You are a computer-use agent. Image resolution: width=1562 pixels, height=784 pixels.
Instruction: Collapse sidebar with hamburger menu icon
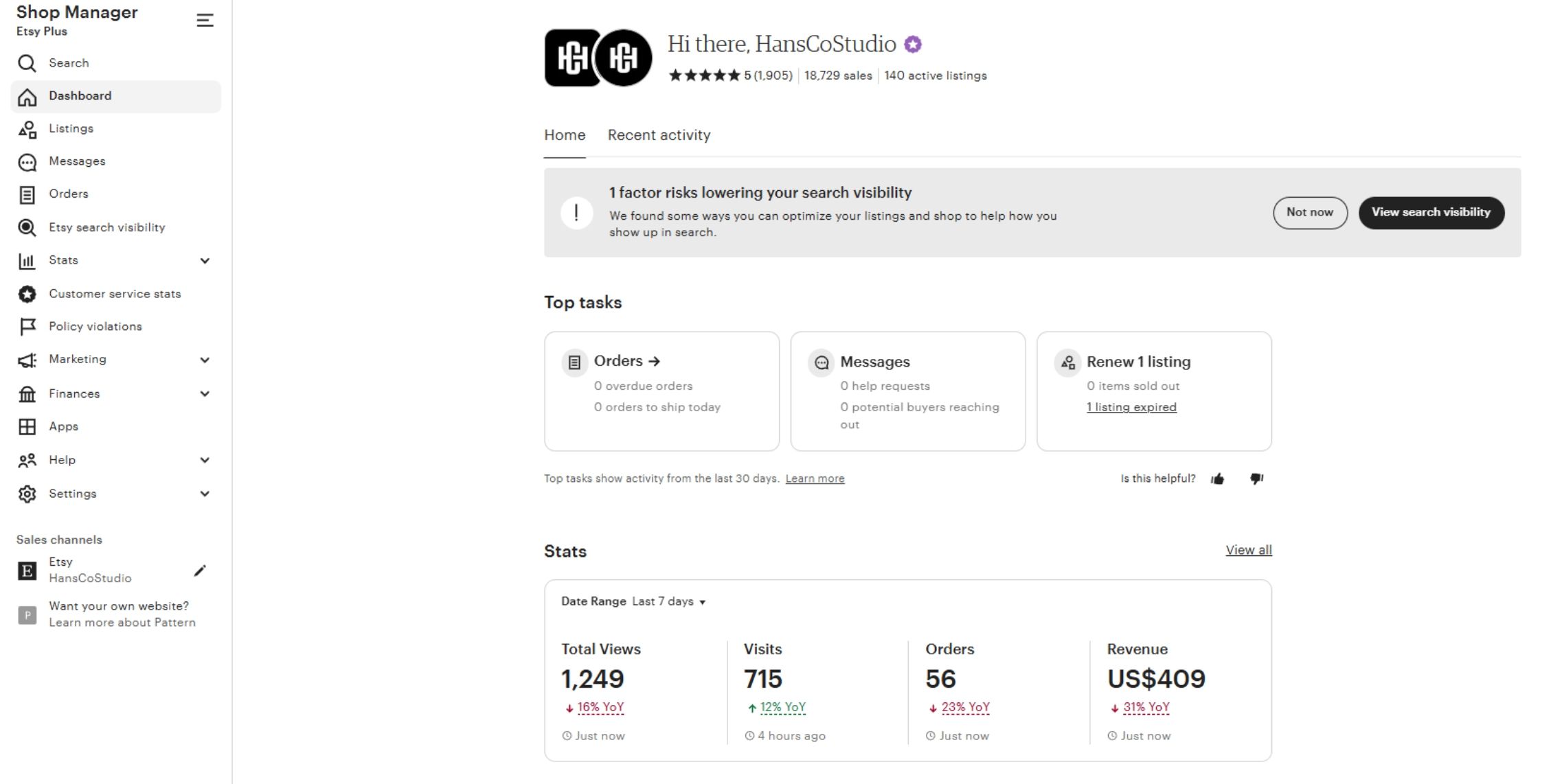[x=205, y=21]
